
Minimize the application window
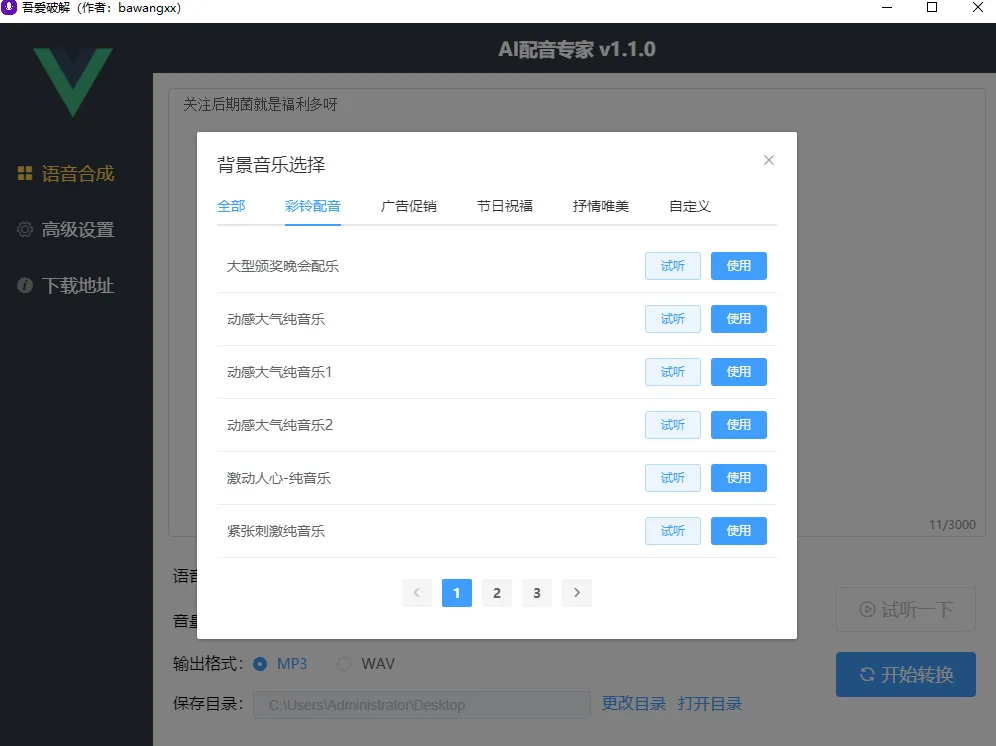tap(887, 8)
